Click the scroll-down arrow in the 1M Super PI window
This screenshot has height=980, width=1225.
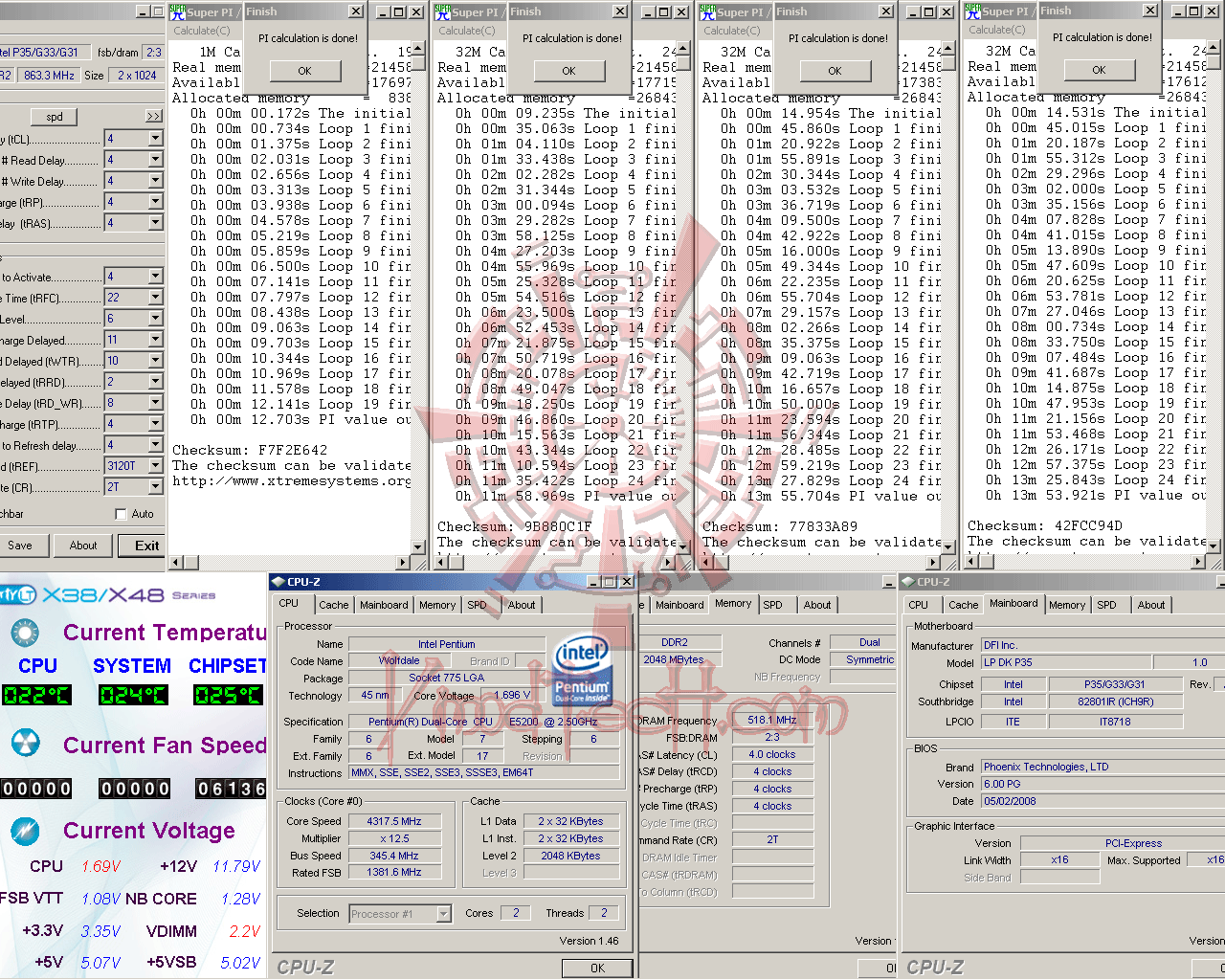point(417,546)
